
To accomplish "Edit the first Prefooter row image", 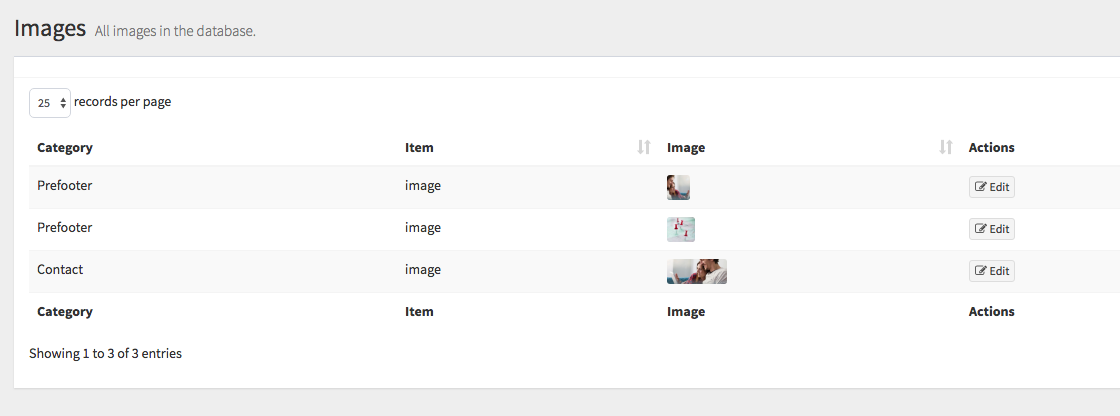I will click(x=991, y=187).
